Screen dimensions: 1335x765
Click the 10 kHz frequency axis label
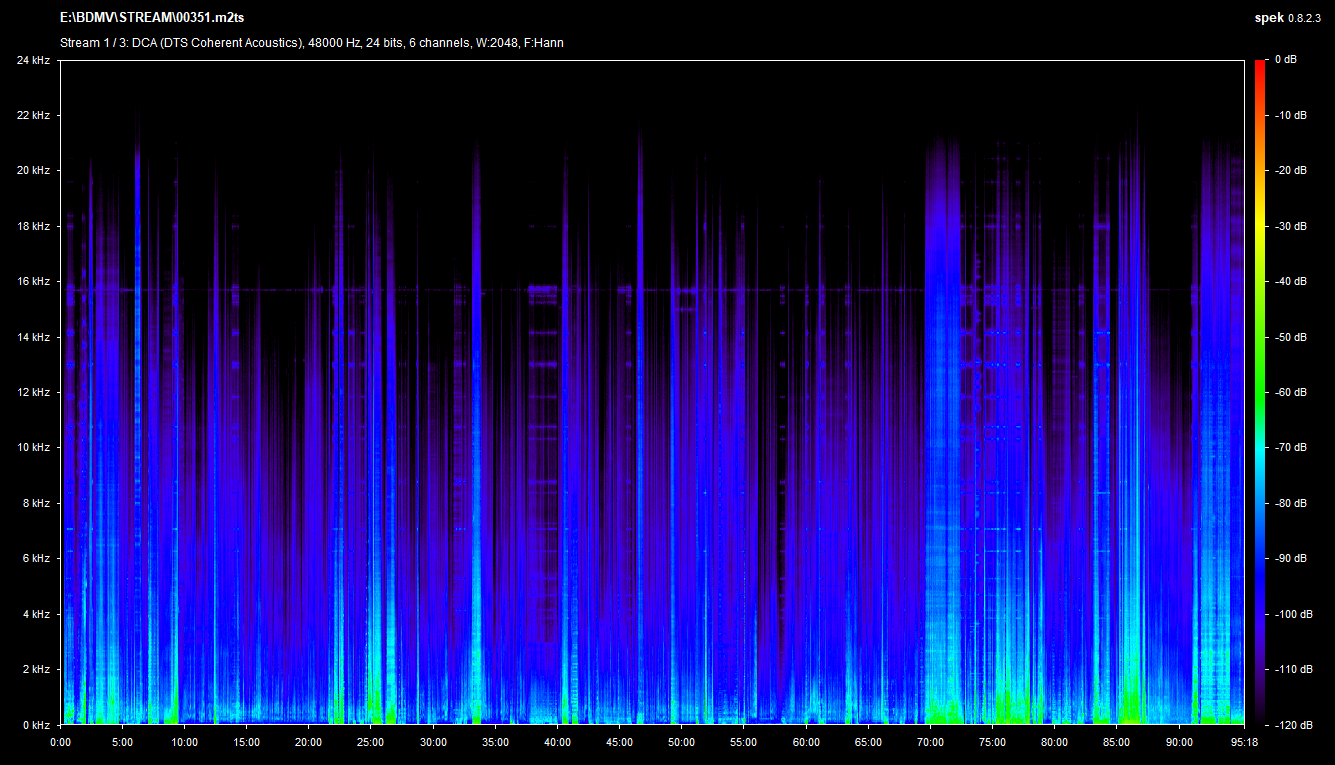click(x=33, y=448)
